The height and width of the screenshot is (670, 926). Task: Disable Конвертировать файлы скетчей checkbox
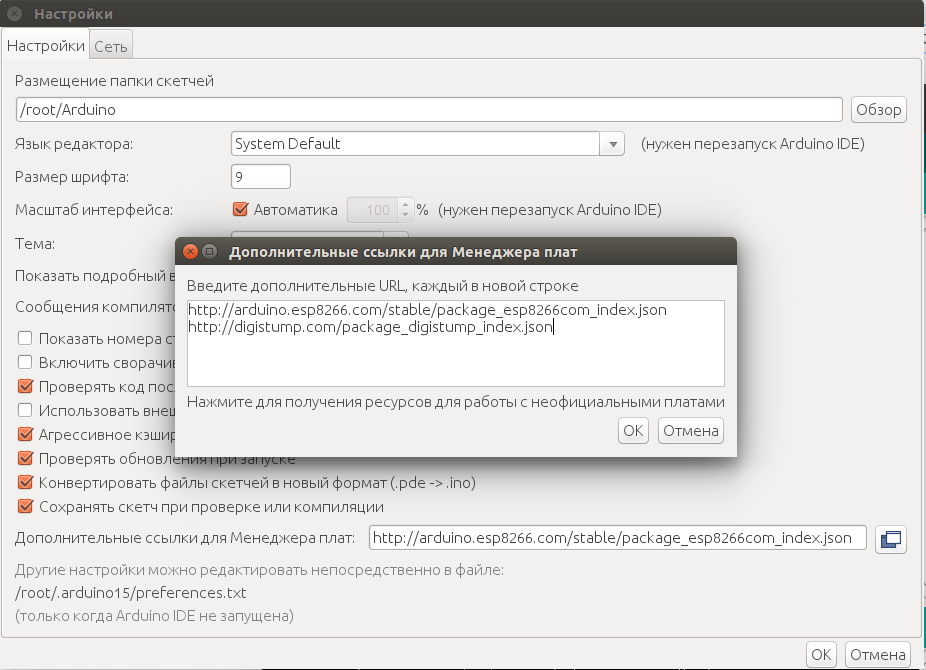tap(26, 483)
